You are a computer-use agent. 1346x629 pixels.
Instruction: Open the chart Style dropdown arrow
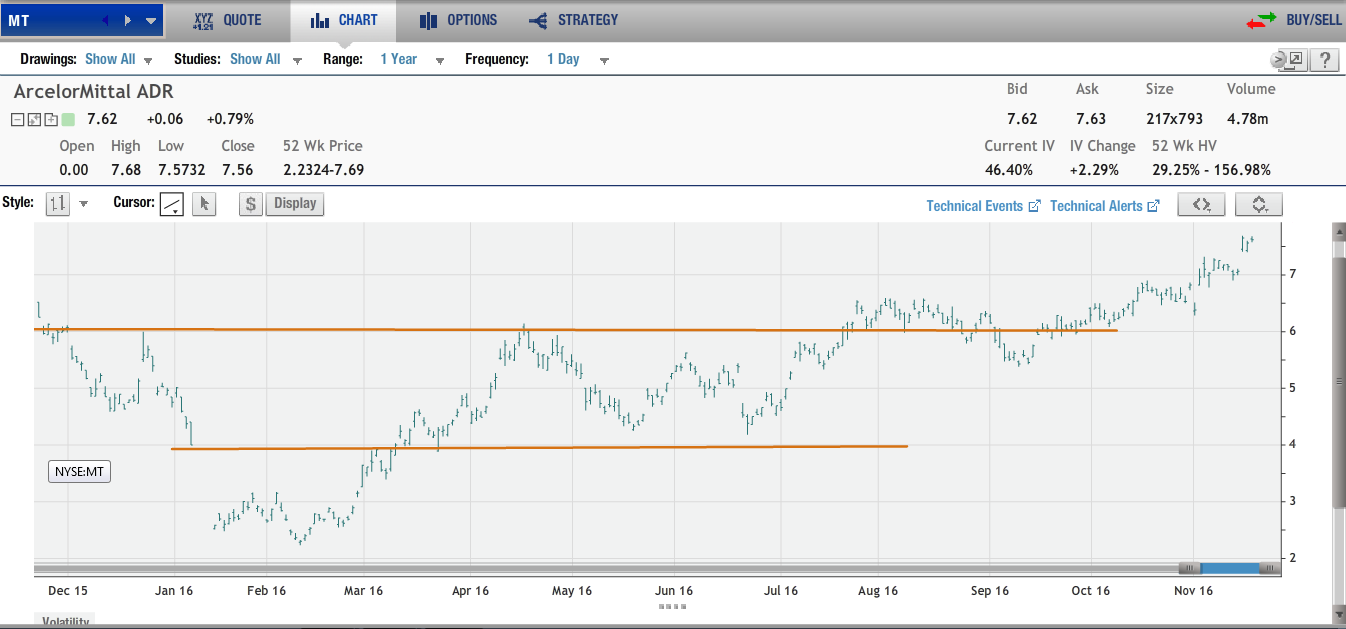(x=84, y=204)
